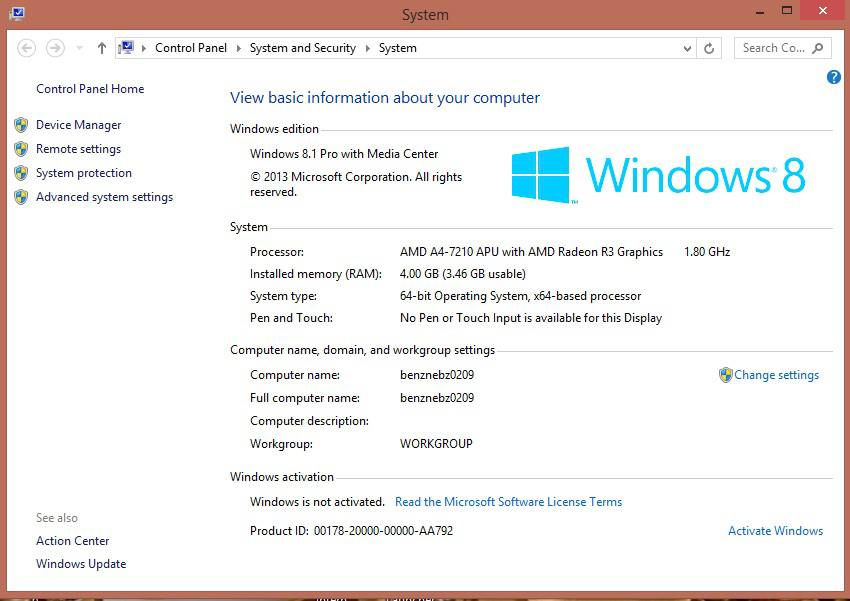Open recent locations dropdown arrow
The image size is (850, 601).
[79, 48]
